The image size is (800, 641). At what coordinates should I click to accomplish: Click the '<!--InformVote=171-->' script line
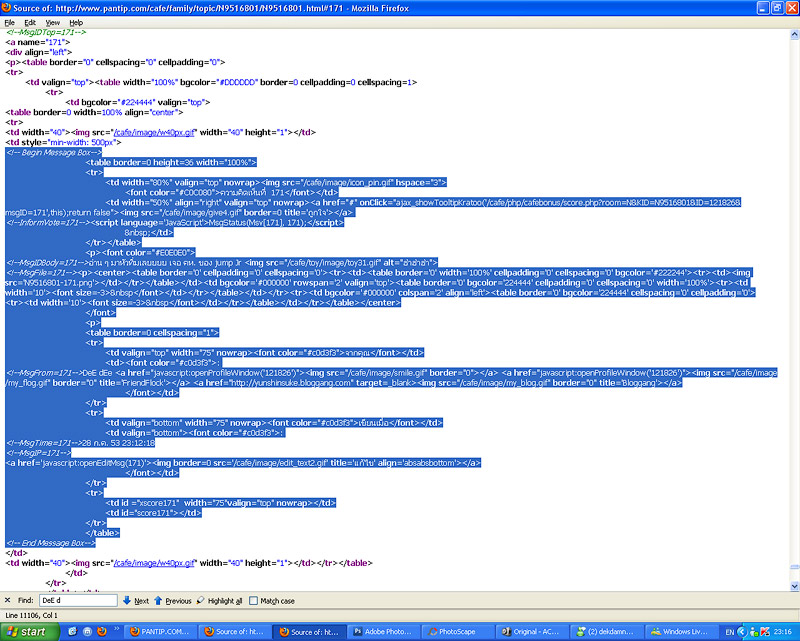175,223
